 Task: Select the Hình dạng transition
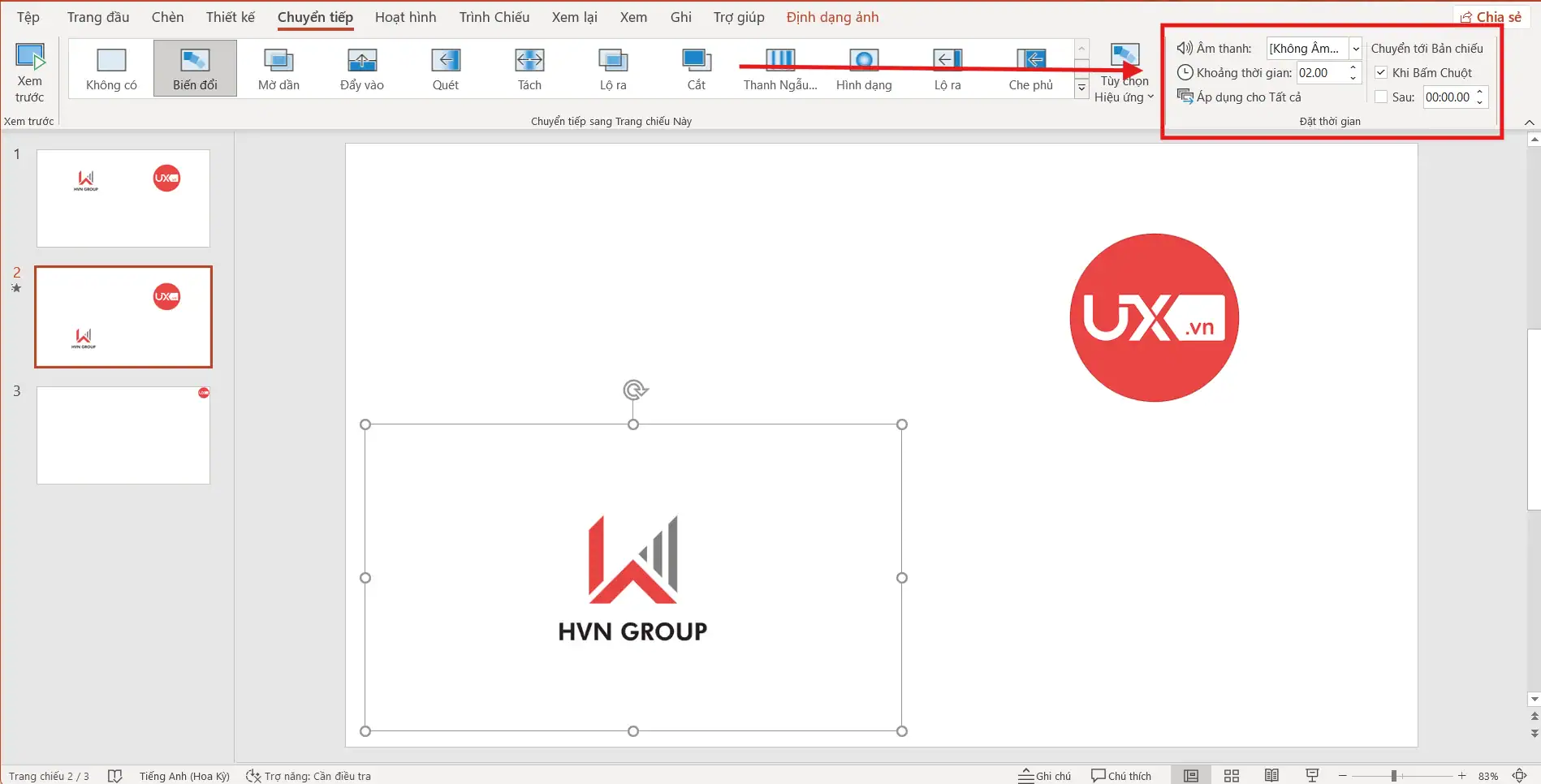tap(863, 69)
